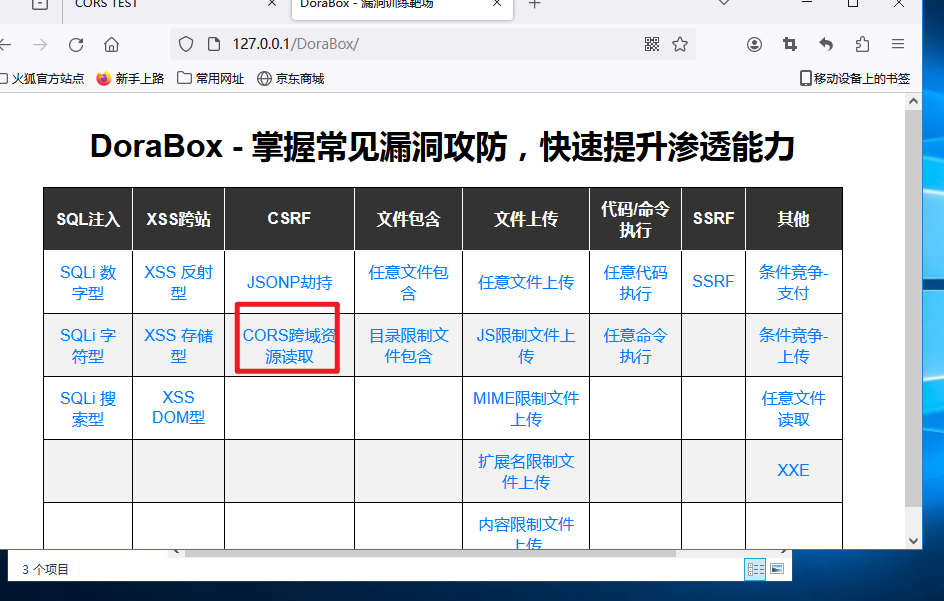Open the 任意文件上传 link

[526, 282]
